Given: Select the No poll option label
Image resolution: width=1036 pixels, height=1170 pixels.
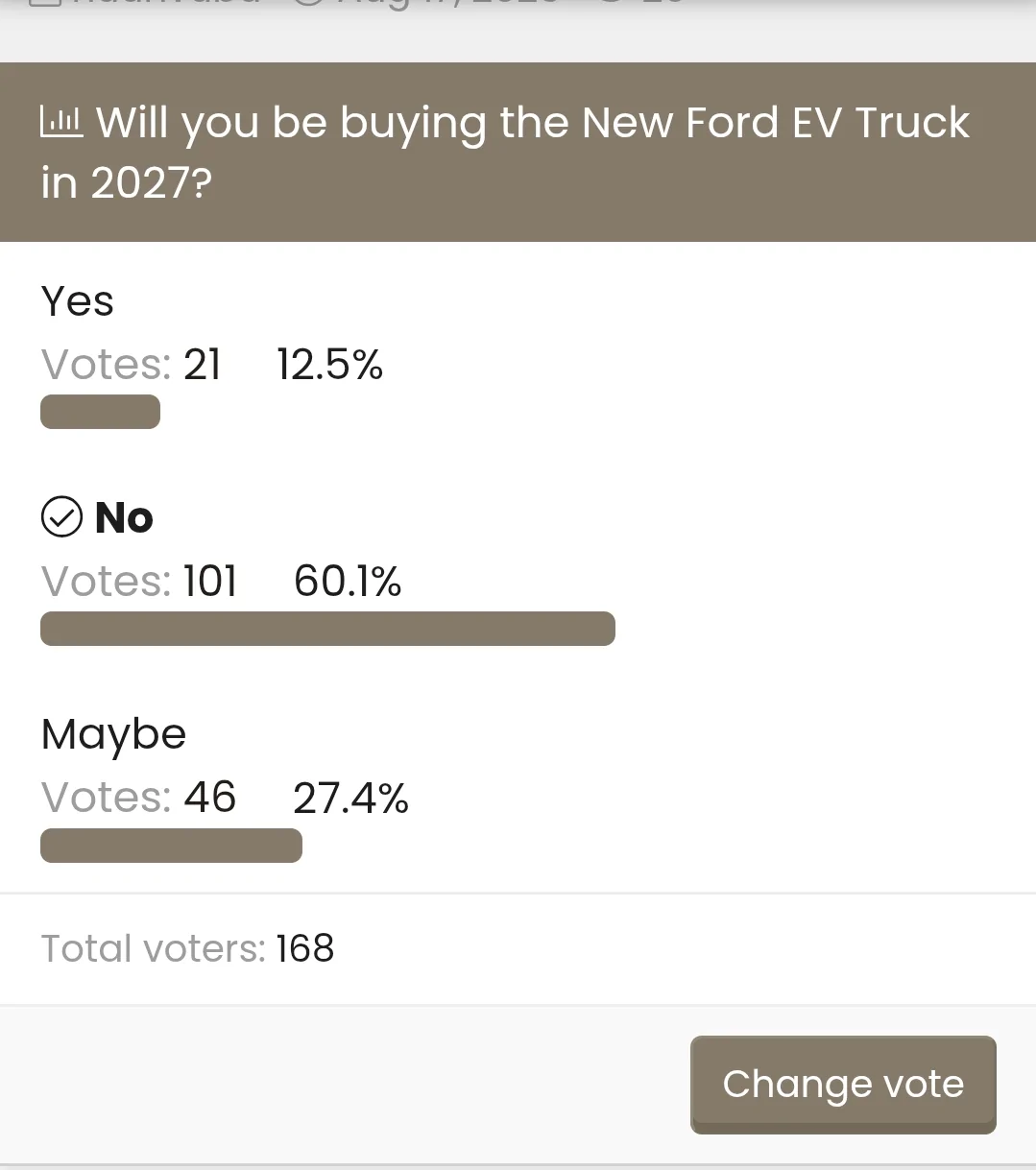Looking at the screenshot, I should point(124,517).
